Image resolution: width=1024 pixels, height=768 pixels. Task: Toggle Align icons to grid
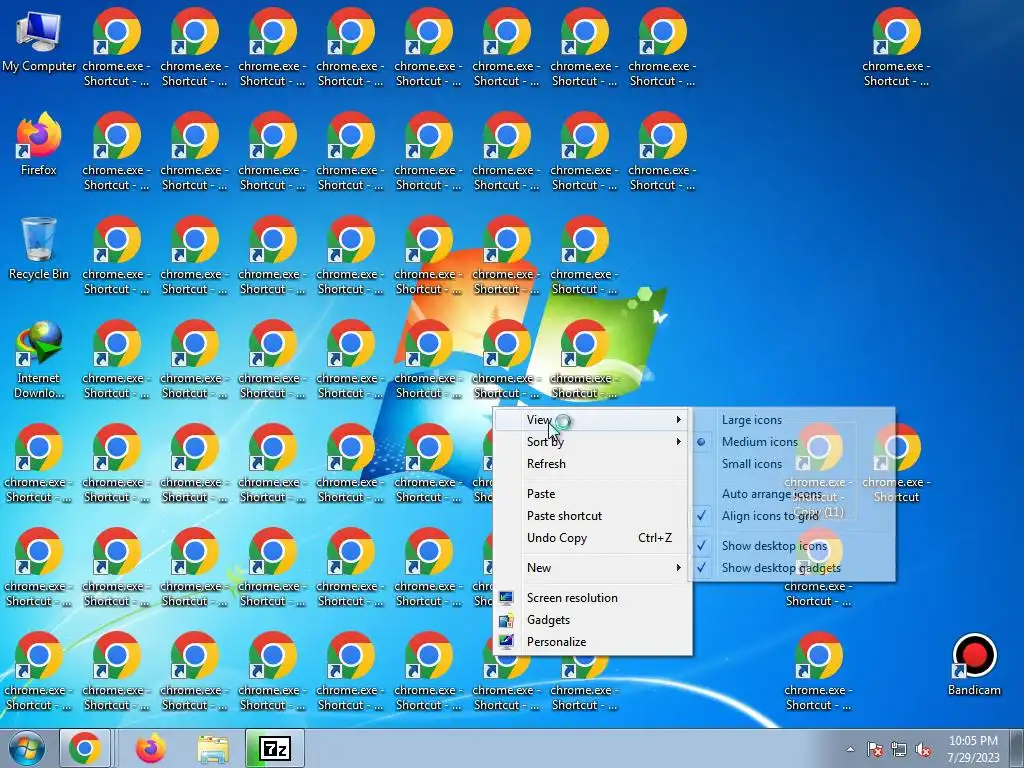(793, 516)
